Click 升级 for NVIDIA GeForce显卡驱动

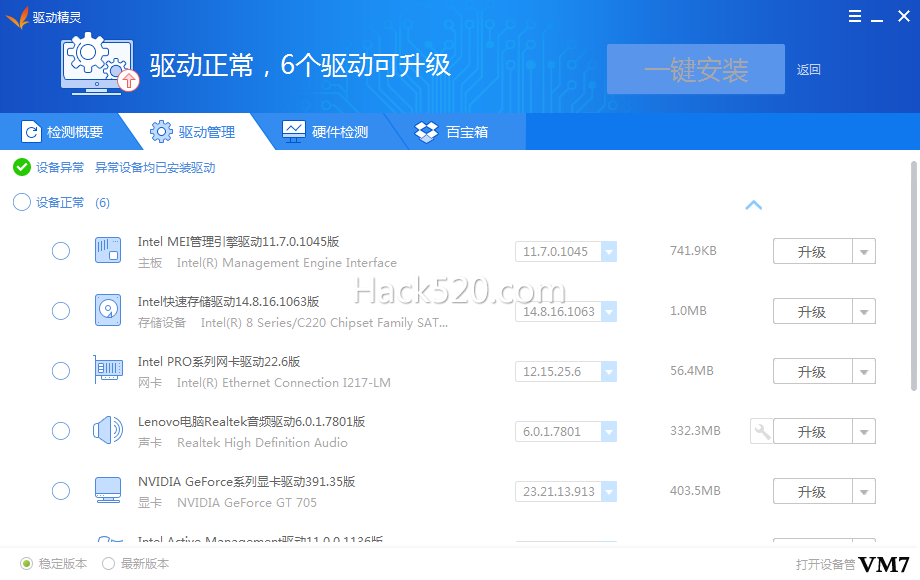[813, 491]
